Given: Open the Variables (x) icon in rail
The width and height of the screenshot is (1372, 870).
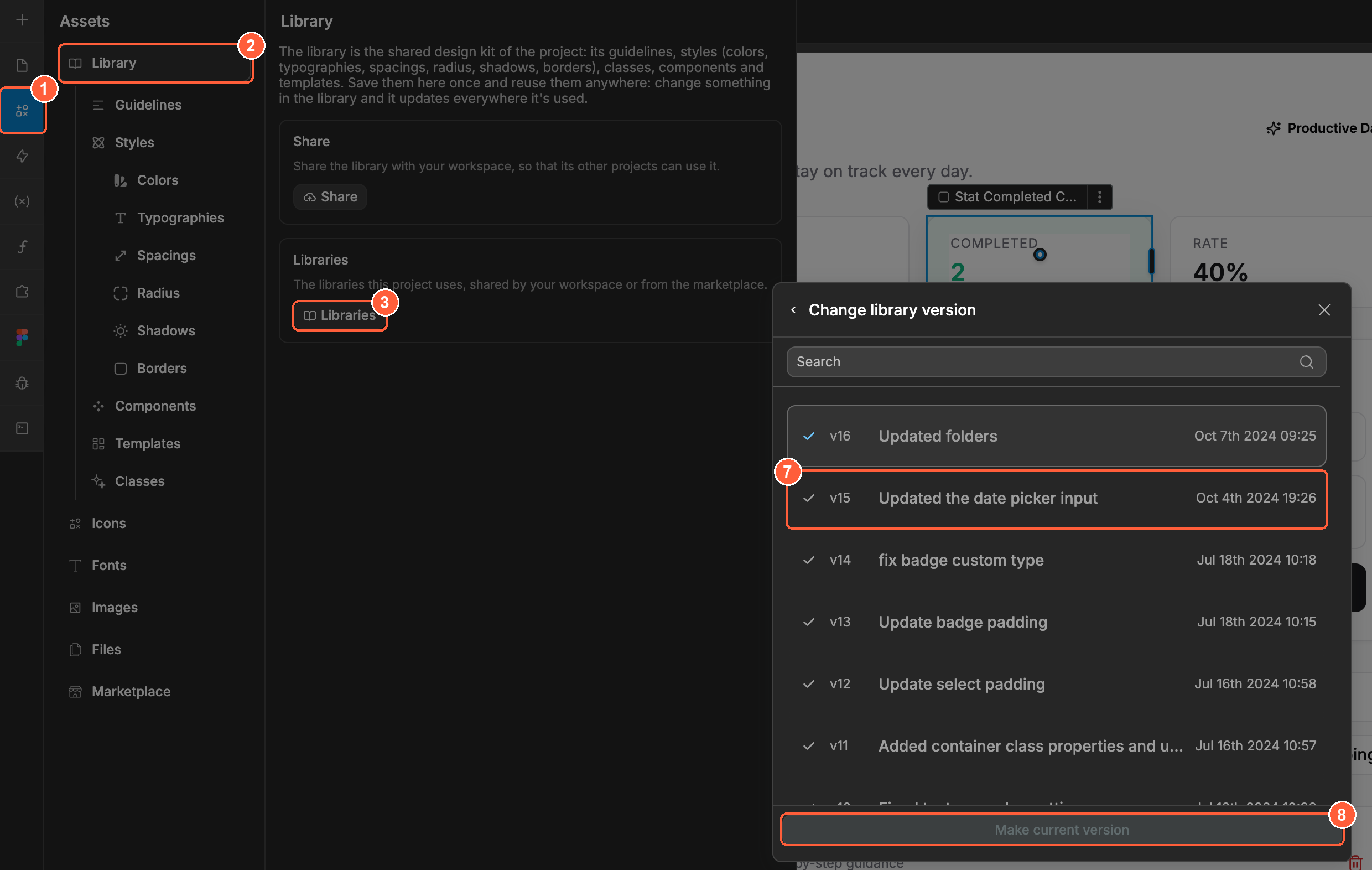Looking at the screenshot, I should 22,201.
